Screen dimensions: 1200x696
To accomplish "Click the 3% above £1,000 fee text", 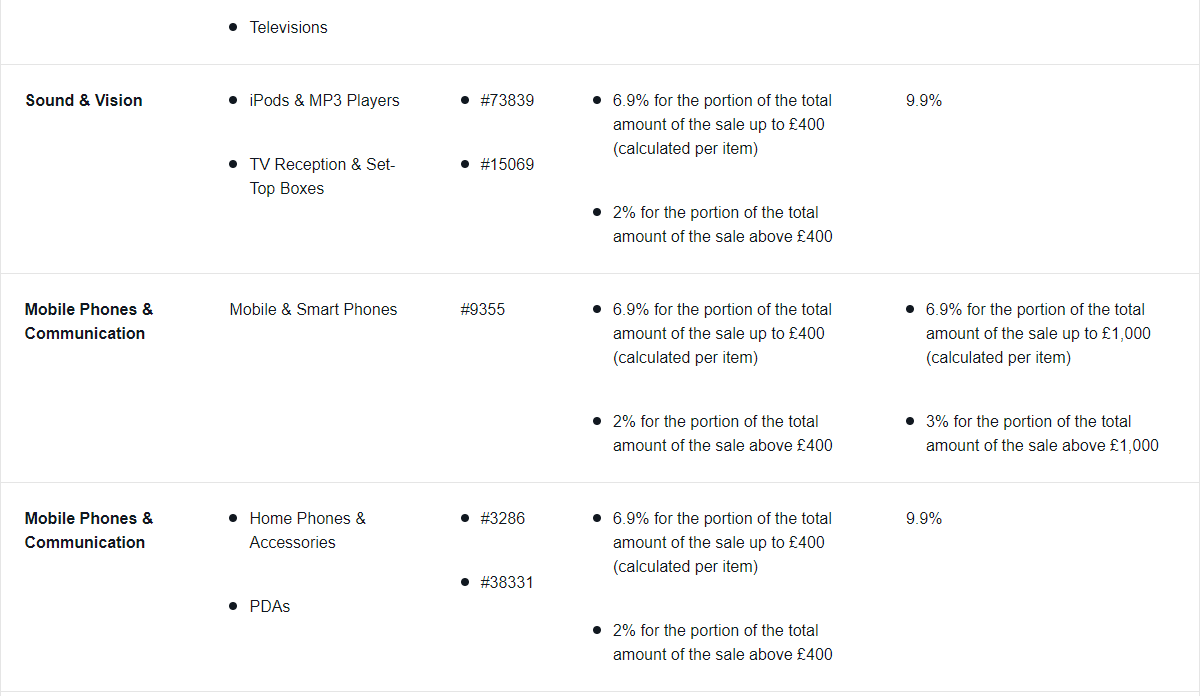I will tap(1042, 433).
